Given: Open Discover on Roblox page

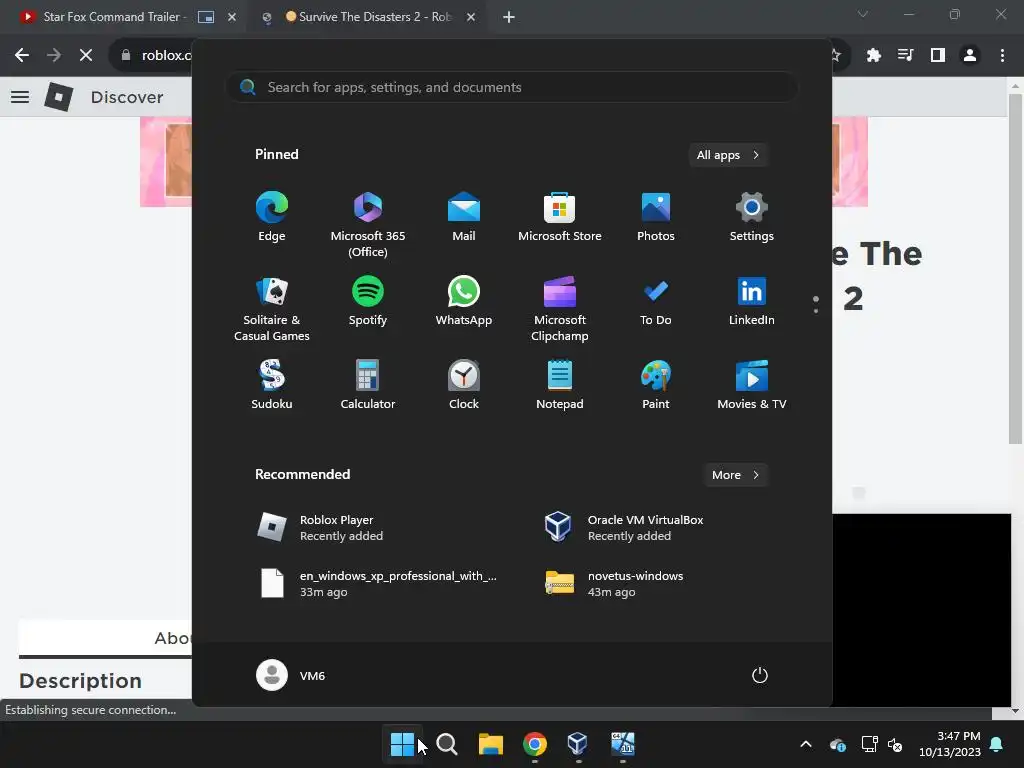Looking at the screenshot, I should [x=127, y=97].
